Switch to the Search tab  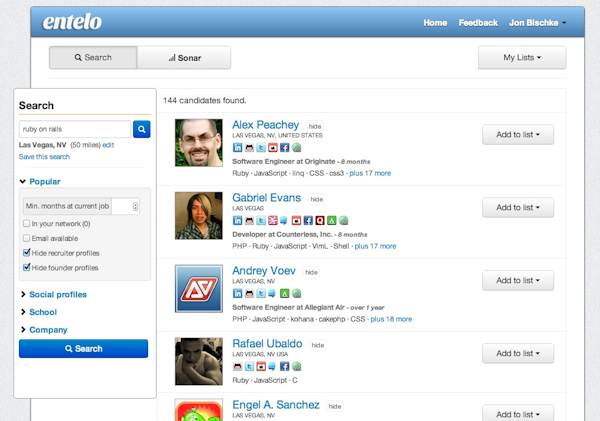[93, 57]
